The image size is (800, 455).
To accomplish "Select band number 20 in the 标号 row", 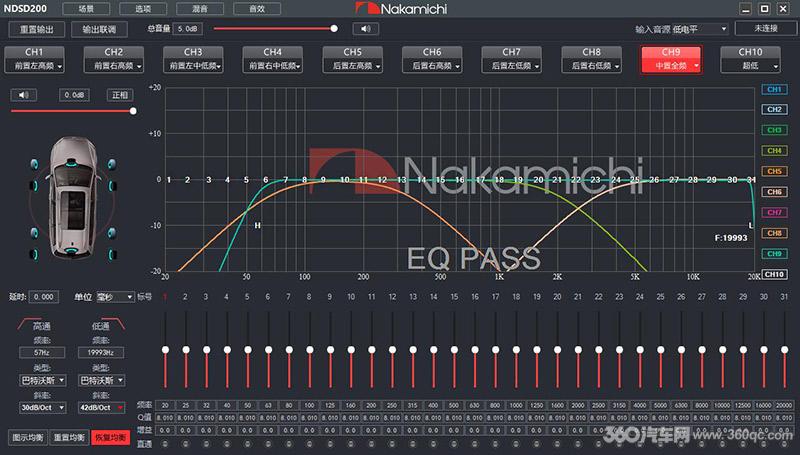I will (557, 296).
